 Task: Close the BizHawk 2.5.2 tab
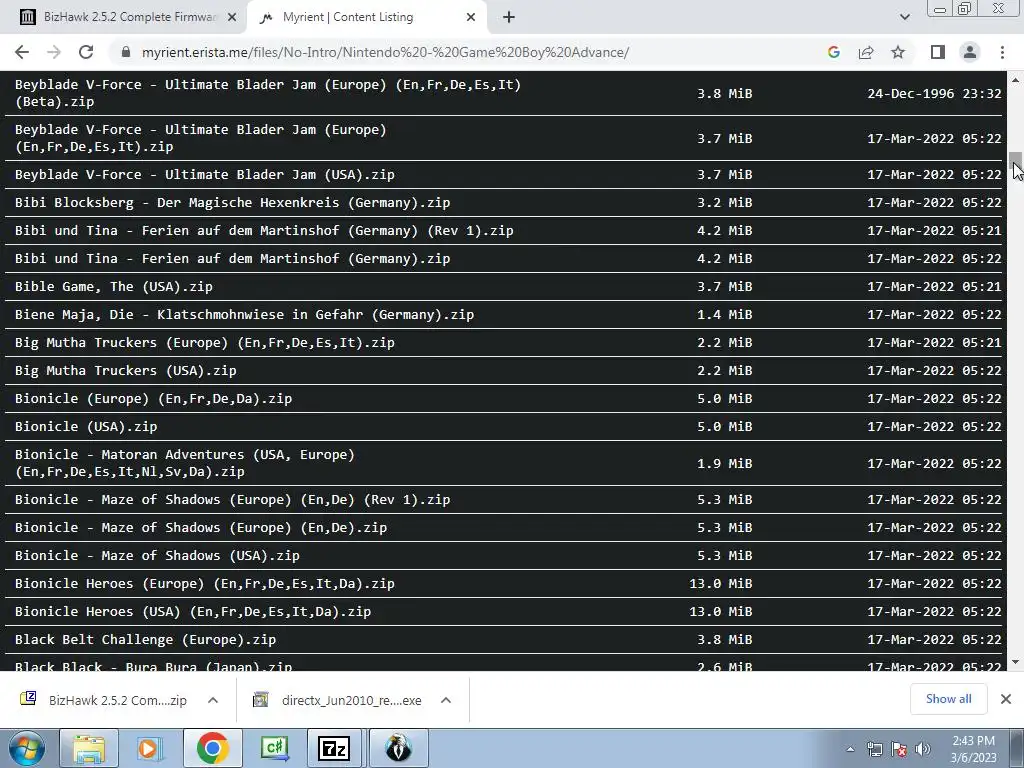point(231,18)
